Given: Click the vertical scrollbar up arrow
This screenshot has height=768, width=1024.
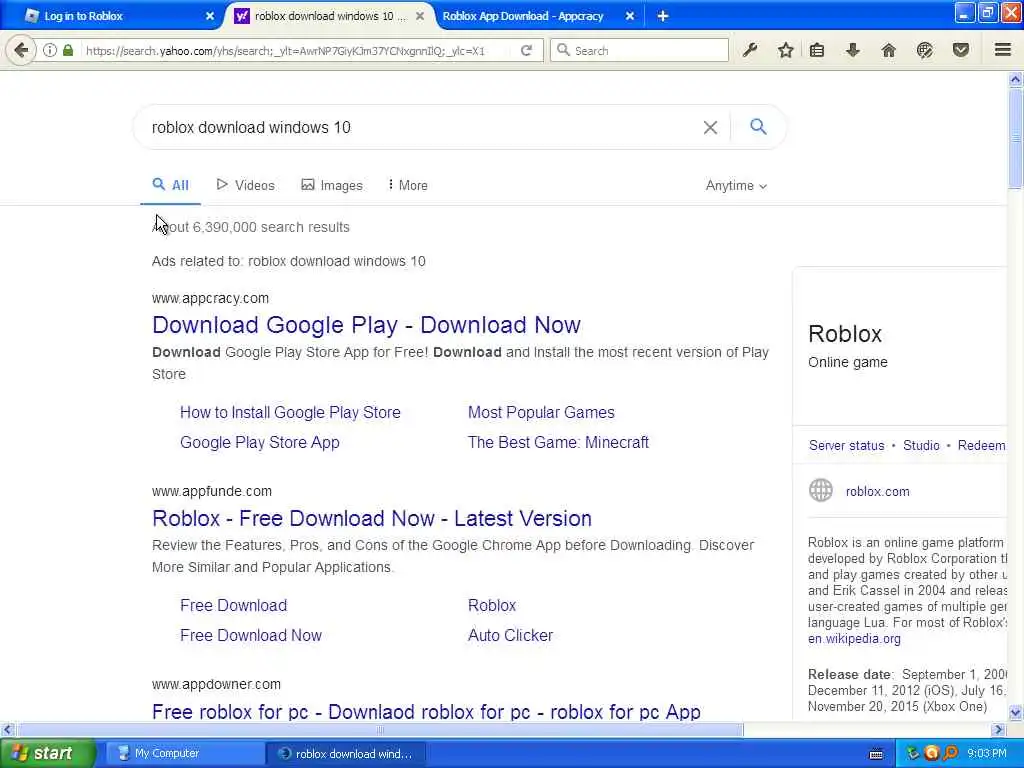Looking at the screenshot, I should 1015,80.
